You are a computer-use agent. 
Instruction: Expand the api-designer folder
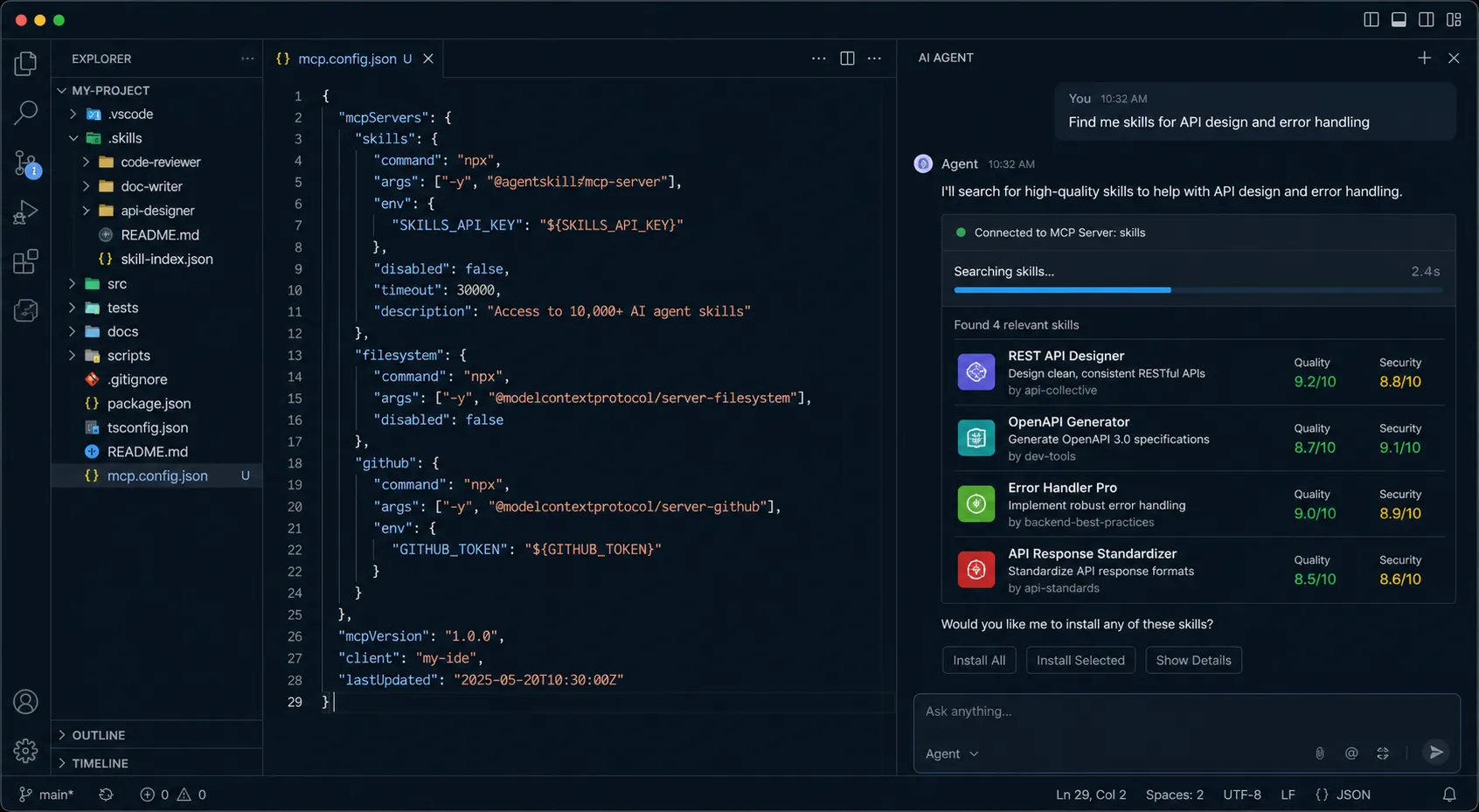87,211
